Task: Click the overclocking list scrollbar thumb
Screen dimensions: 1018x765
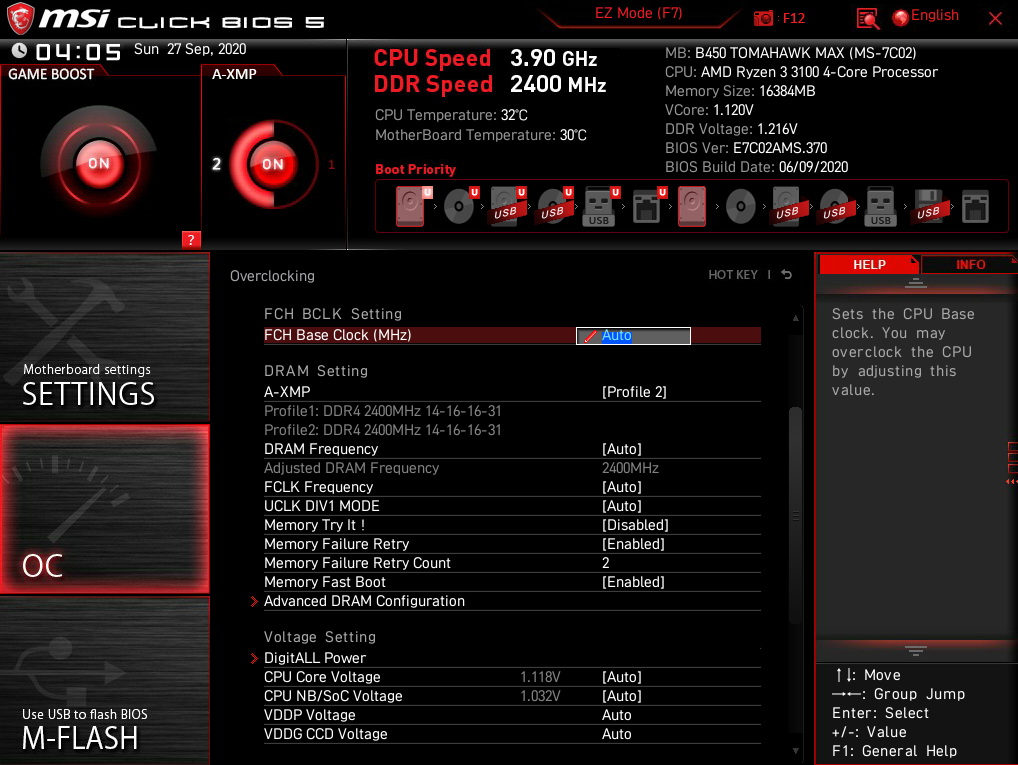Action: point(795,514)
